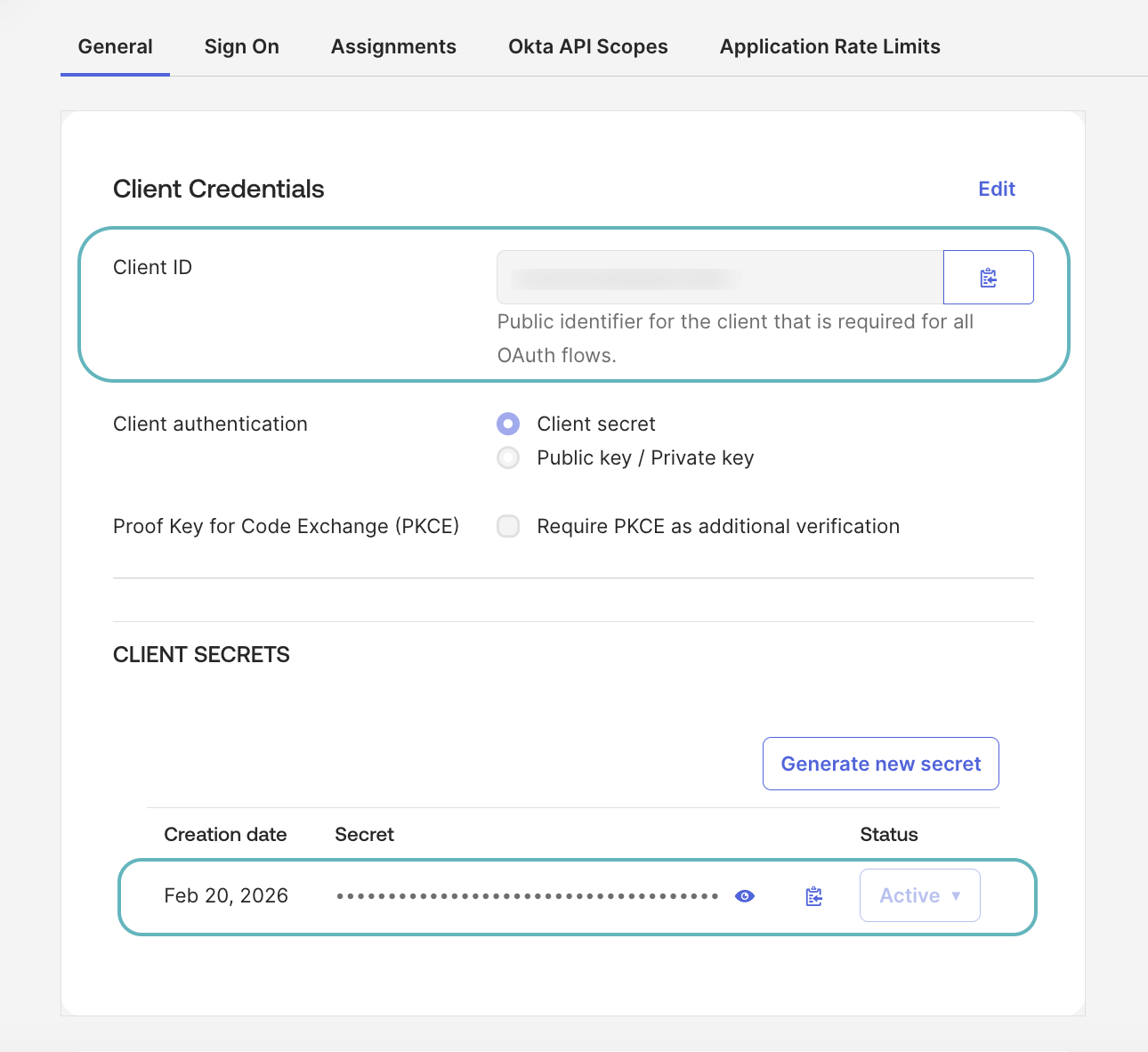
Task: Edit the Client Credentials settings
Action: click(996, 189)
